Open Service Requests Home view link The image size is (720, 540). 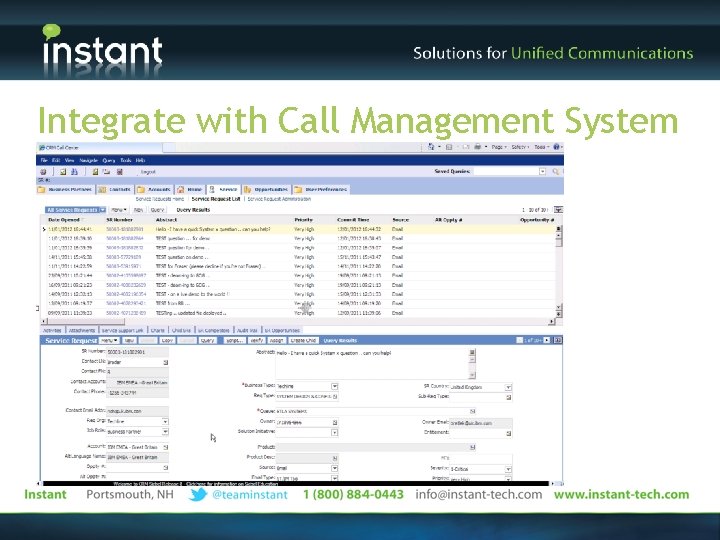(x=160, y=199)
